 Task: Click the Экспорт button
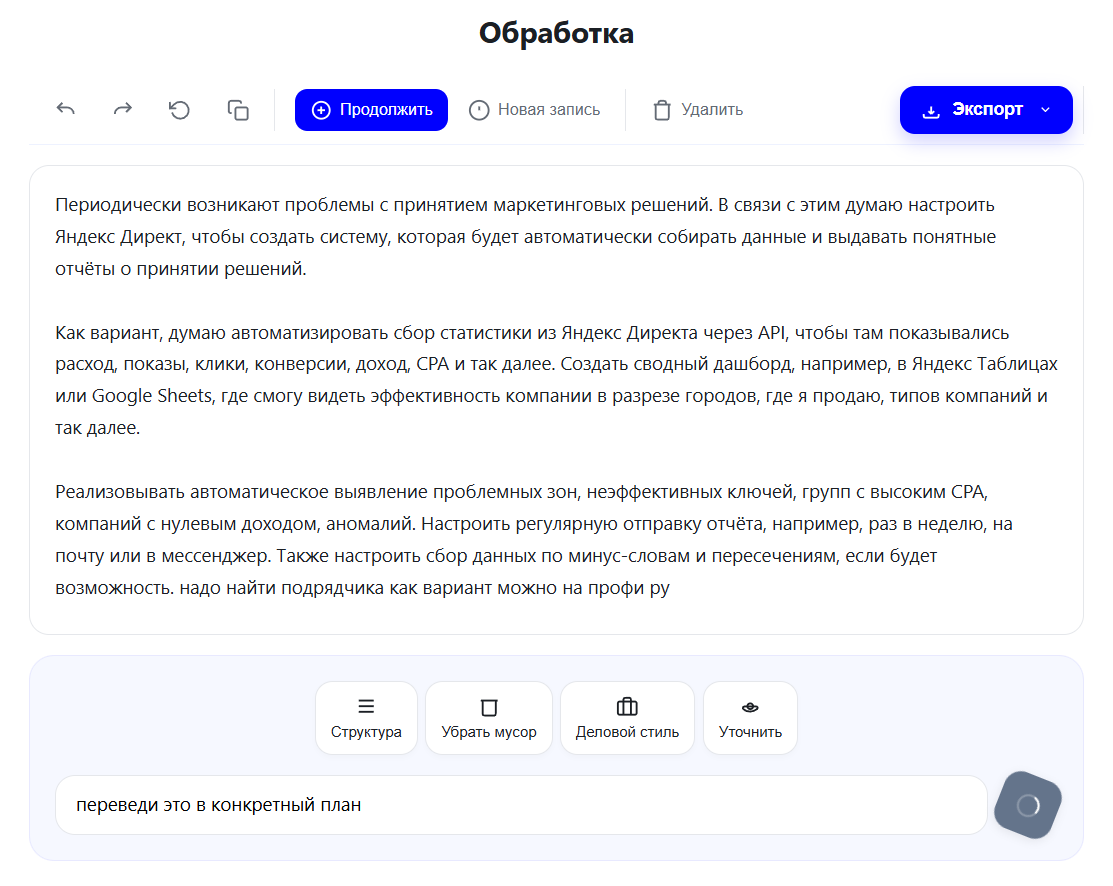click(986, 110)
